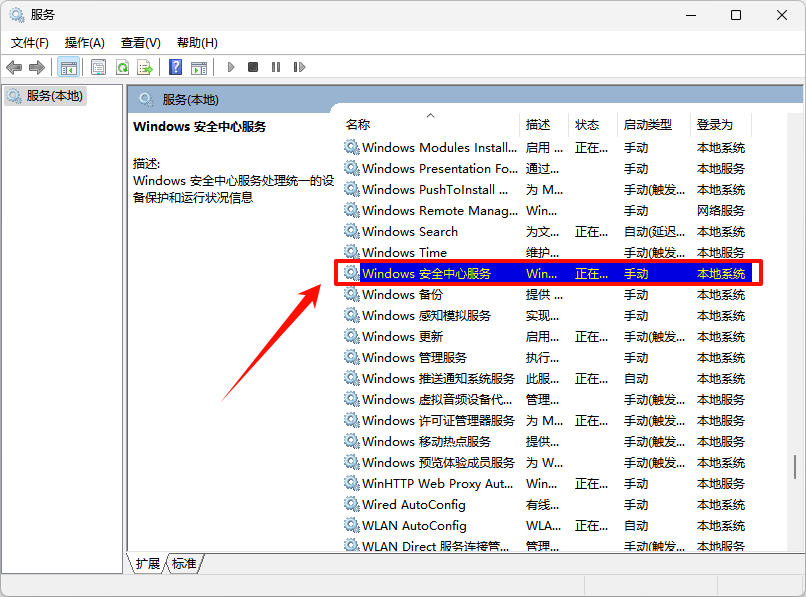The image size is (806, 597).
Task: Sort by the 登录为 column header
Action: (721, 124)
